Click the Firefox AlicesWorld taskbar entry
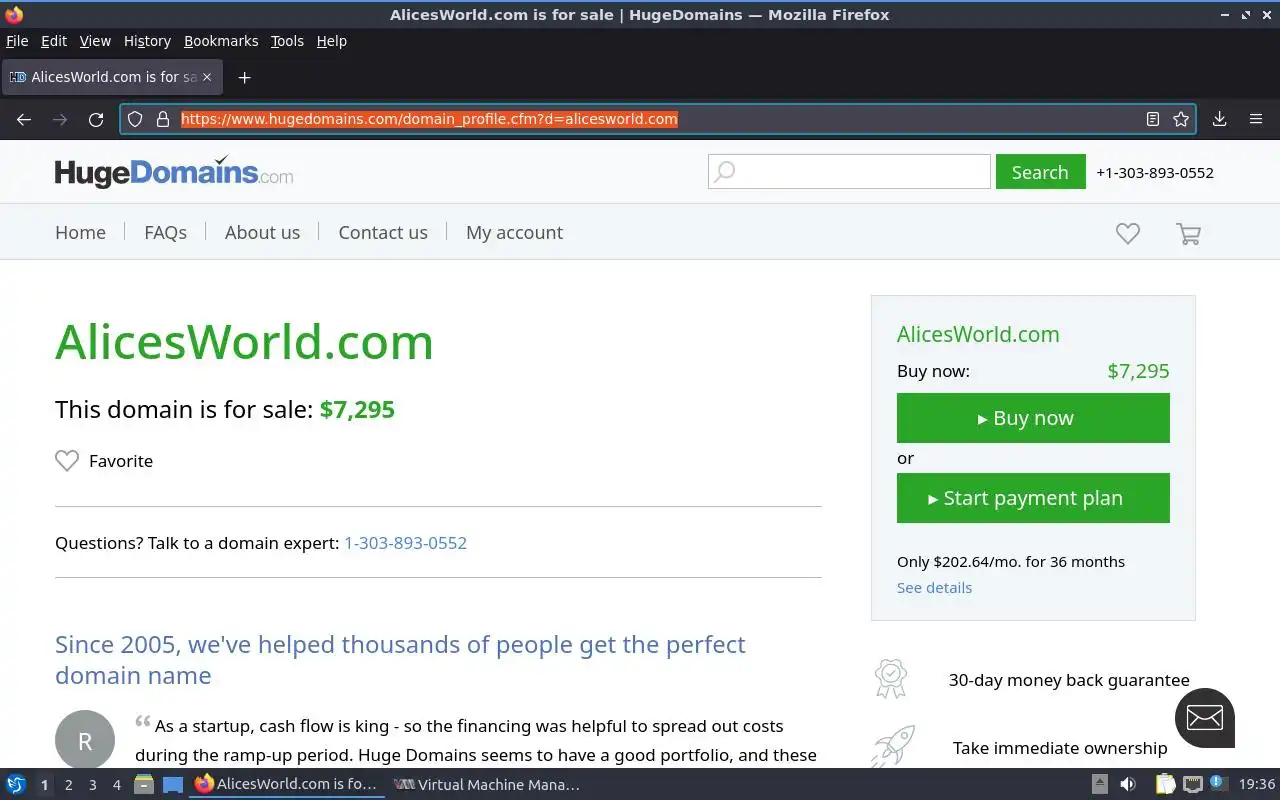This screenshot has width=1280, height=800. [x=287, y=785]
